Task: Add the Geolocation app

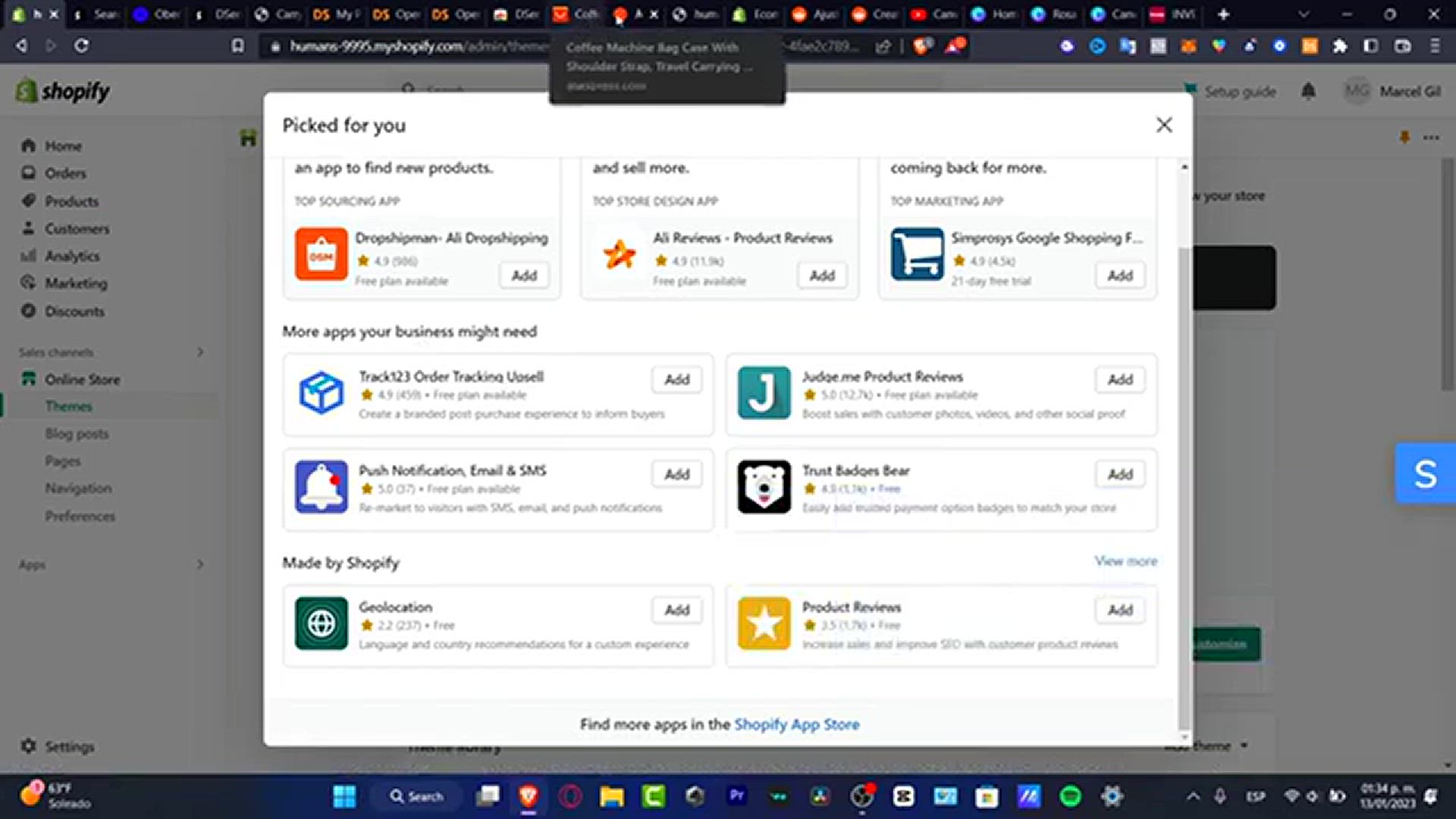Action: 677,610
